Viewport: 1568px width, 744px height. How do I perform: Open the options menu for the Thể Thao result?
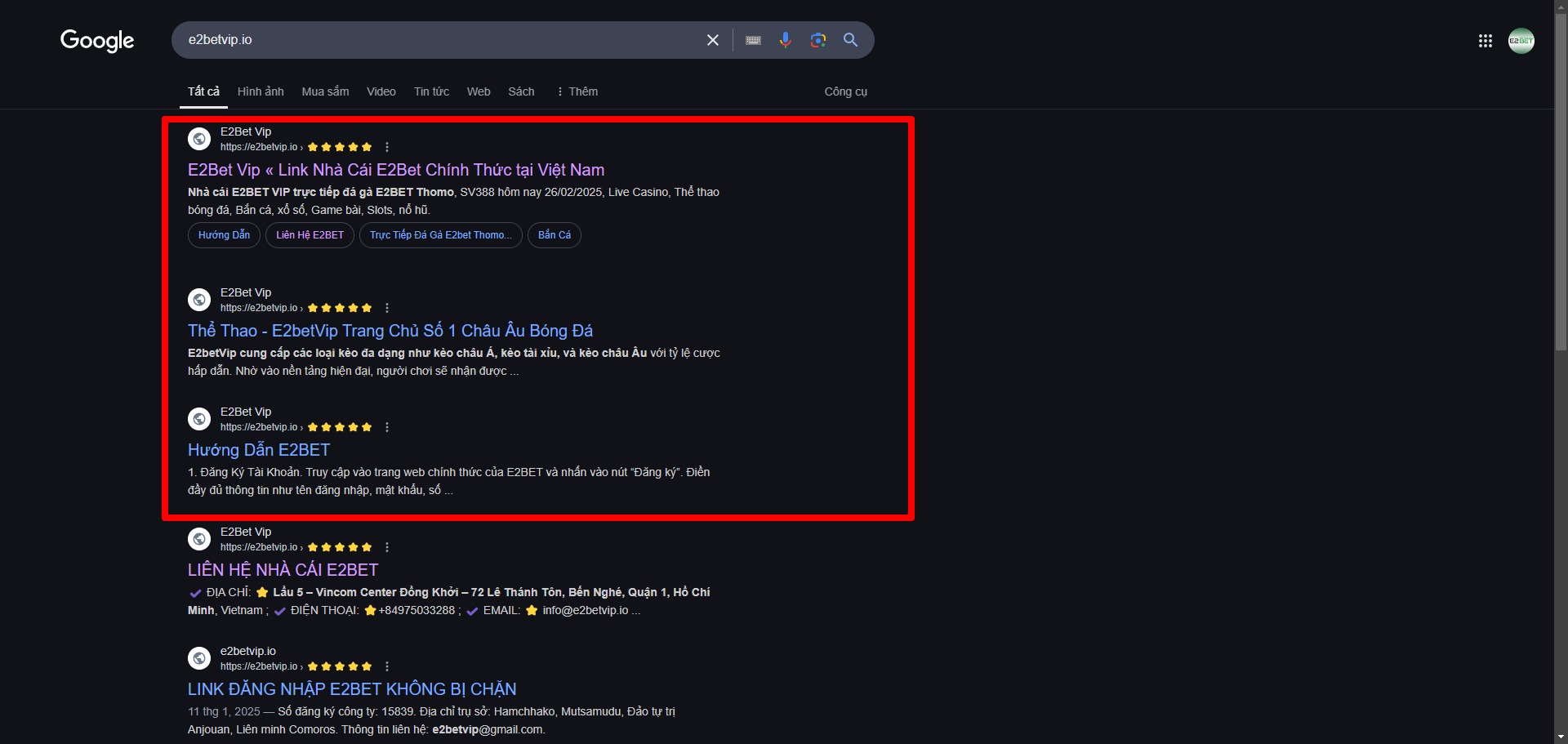point(387,308)
